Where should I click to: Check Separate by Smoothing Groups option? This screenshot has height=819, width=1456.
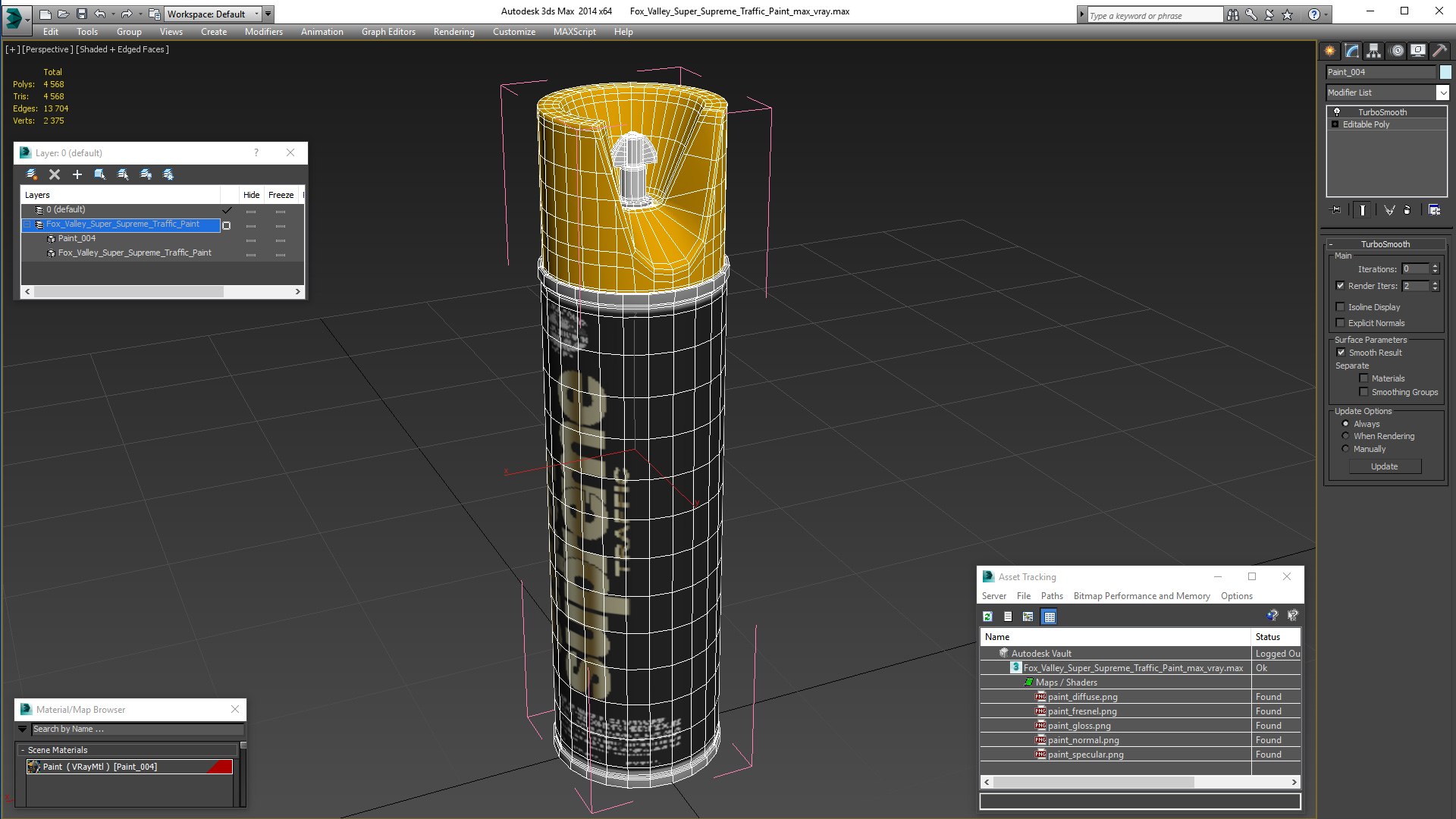[1364, 392]
